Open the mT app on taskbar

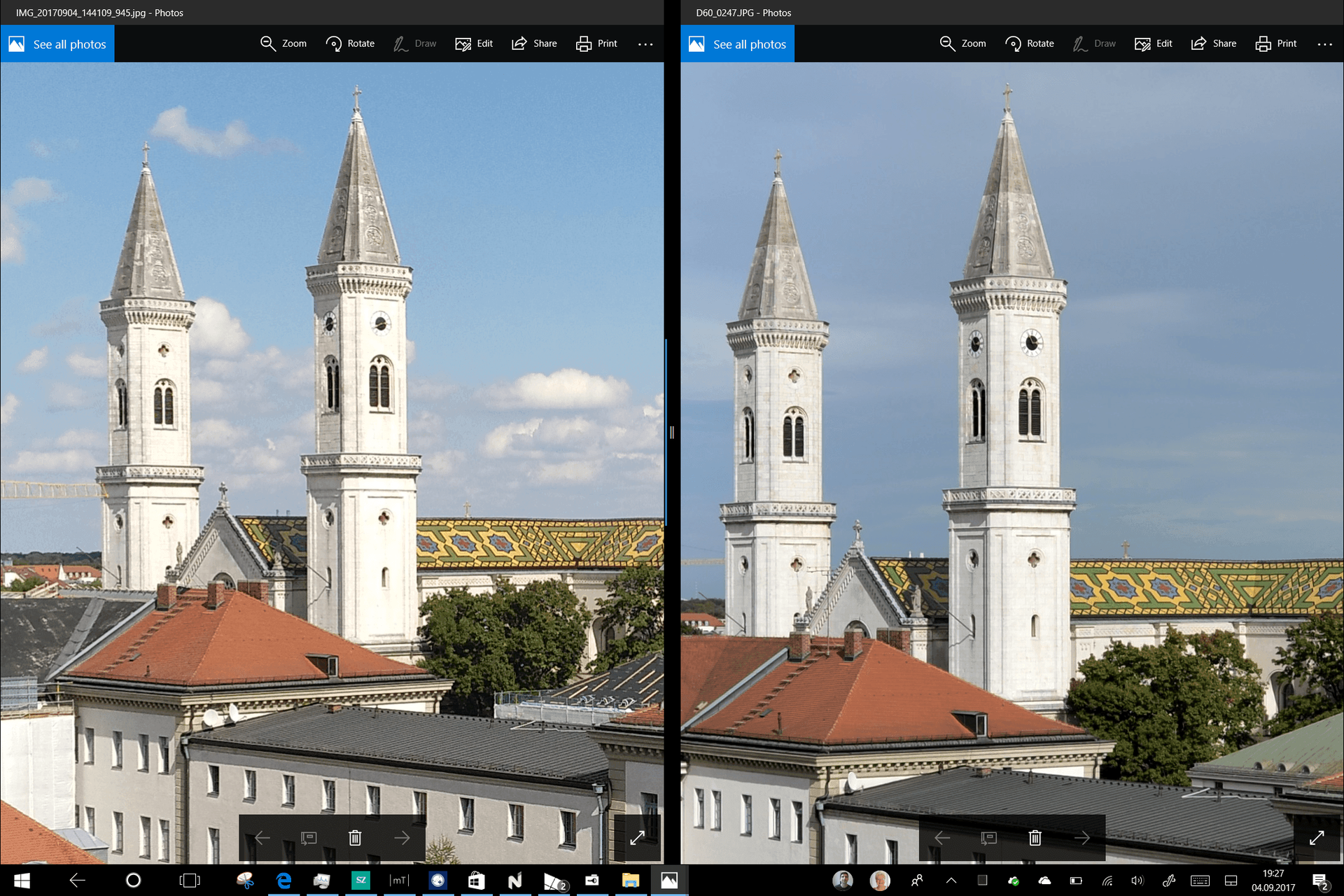399,881
